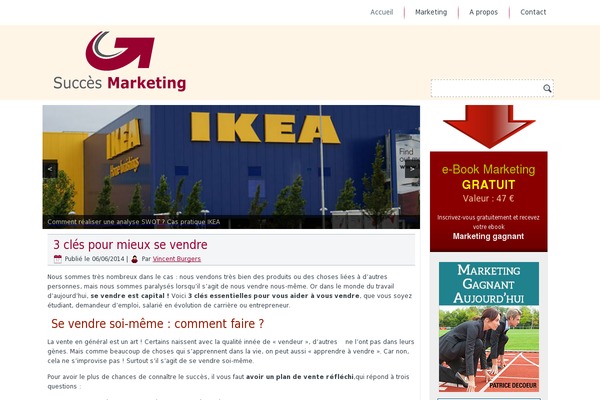Click the calendar icon beside publication date
The image size is (600, 400).
coord(58,259)
